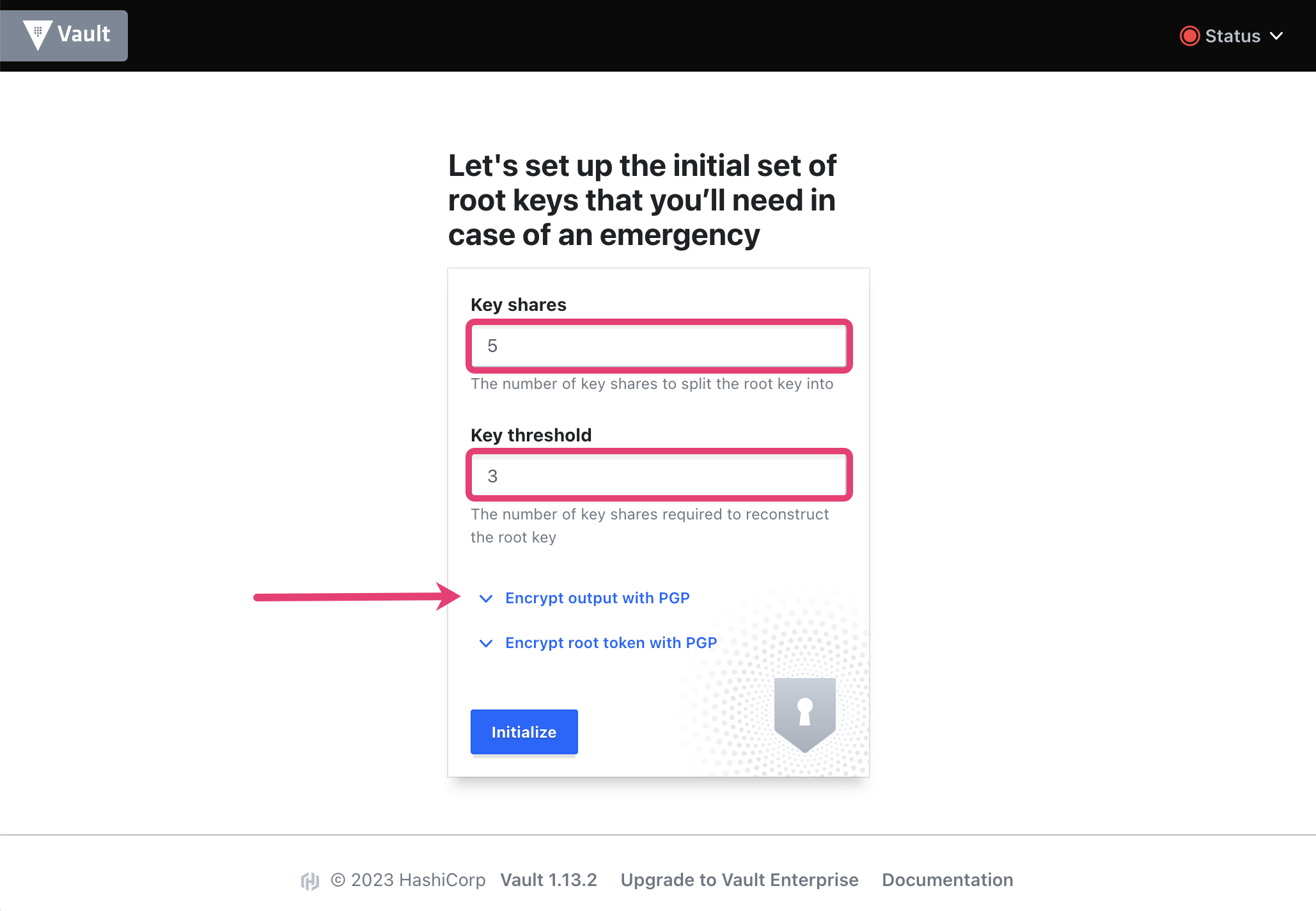Screen dimensions: 1316x911
Task: Click the Key threshold field showing value 3
Action: coord(659,475)
